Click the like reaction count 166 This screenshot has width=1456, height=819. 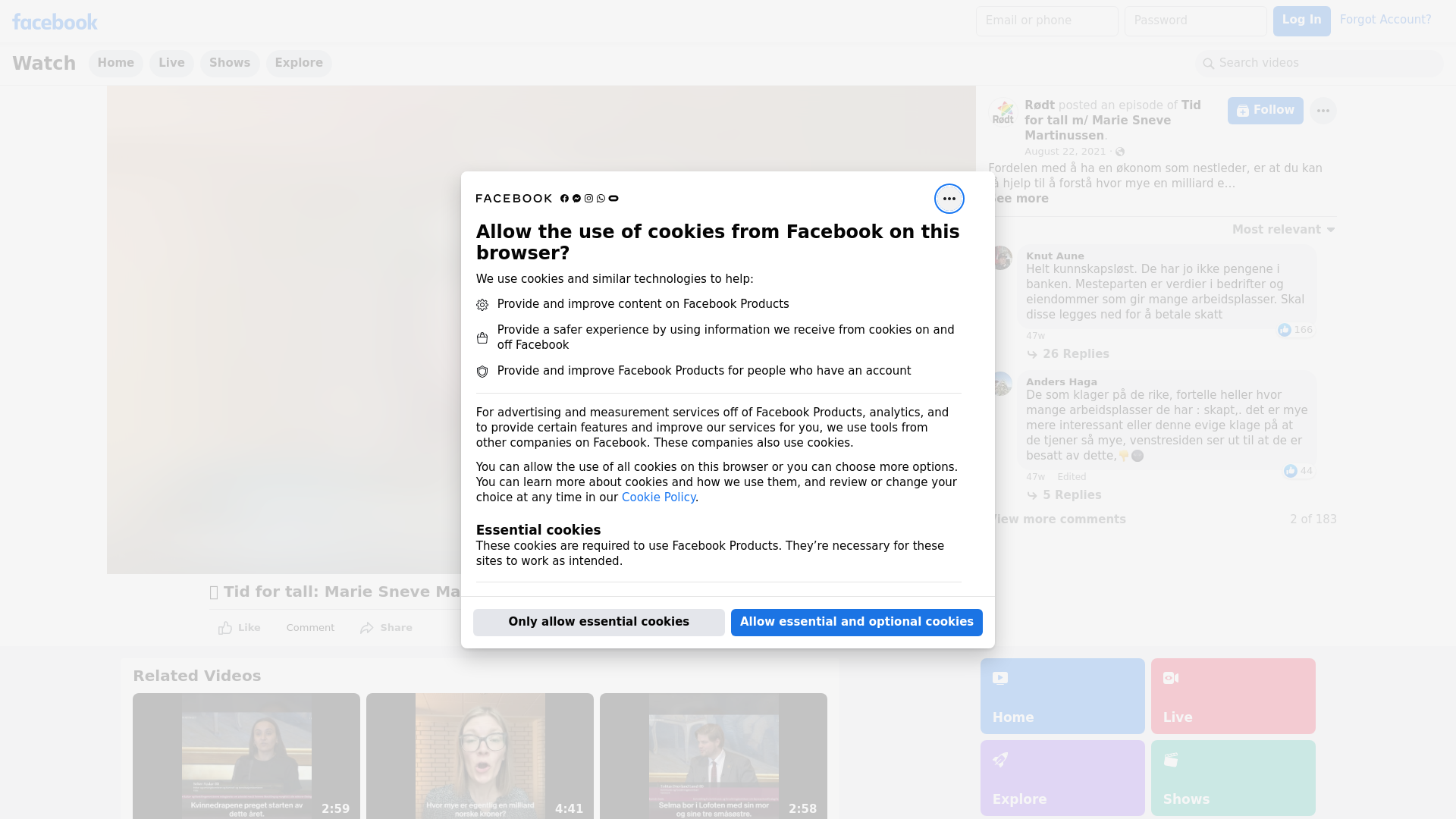coord(1294,330)
